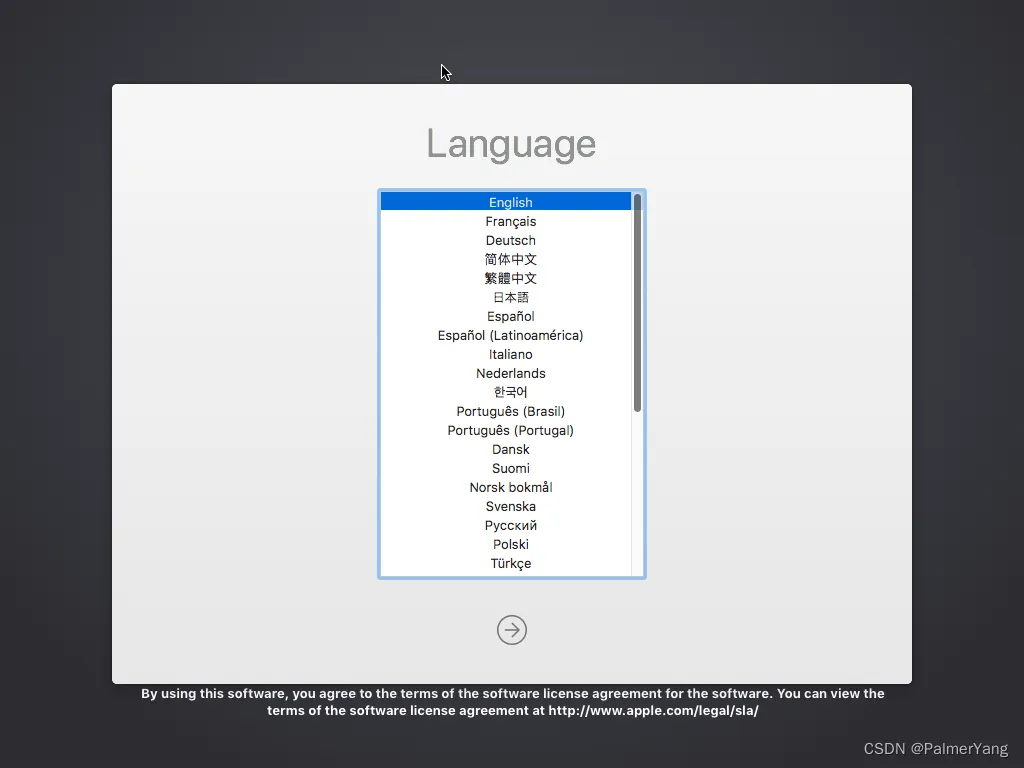Select English in the language list
Viewport: 1024px width, 768px height.
pos(510,202)
